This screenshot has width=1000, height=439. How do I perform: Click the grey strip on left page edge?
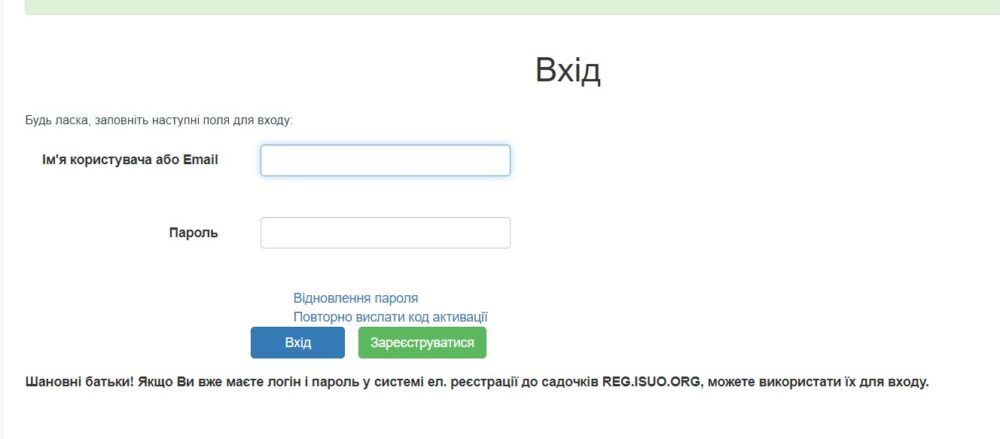pyautogui.click(x=2, y=220)
